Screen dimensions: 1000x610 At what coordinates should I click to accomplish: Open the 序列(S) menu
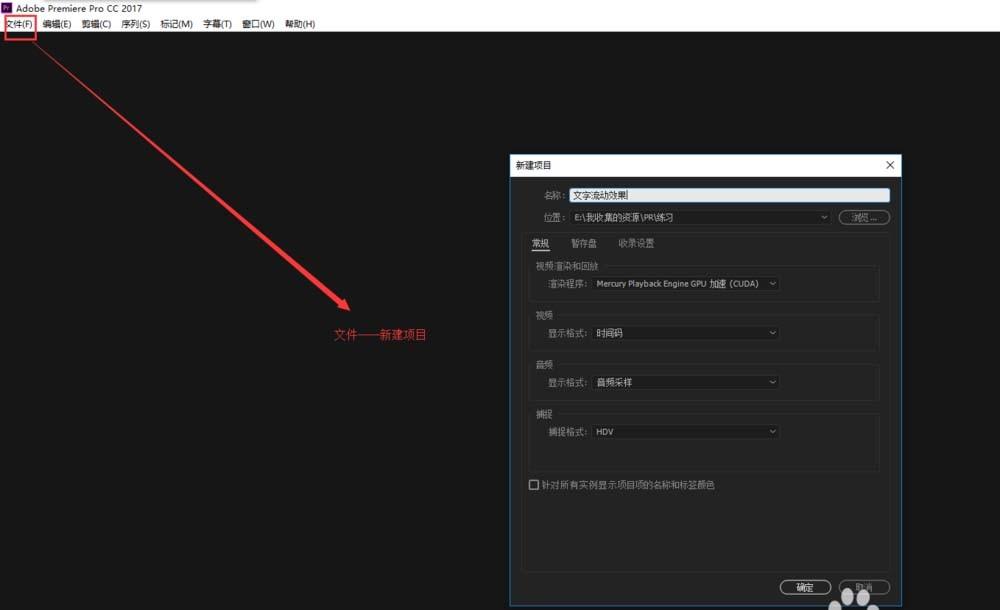pos(134,23)
